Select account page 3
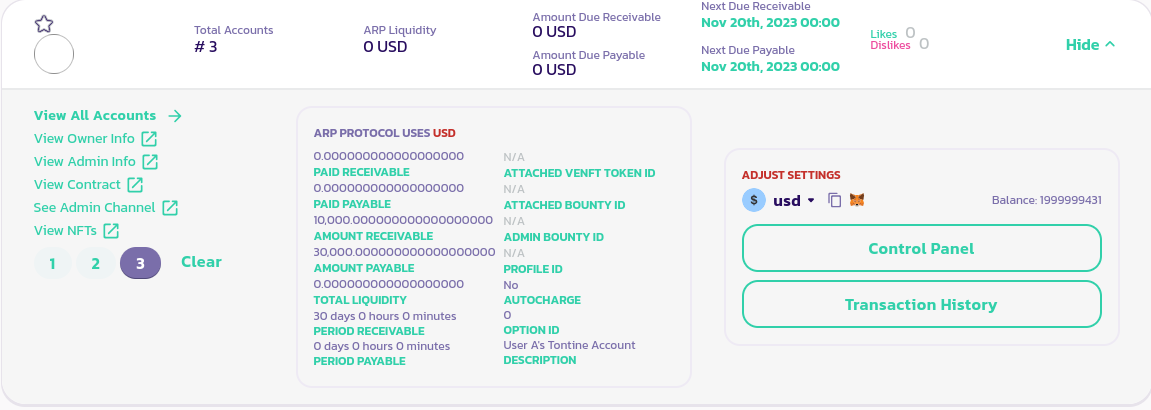Viewport: 1151px width, 410px height. click(140, 264)
